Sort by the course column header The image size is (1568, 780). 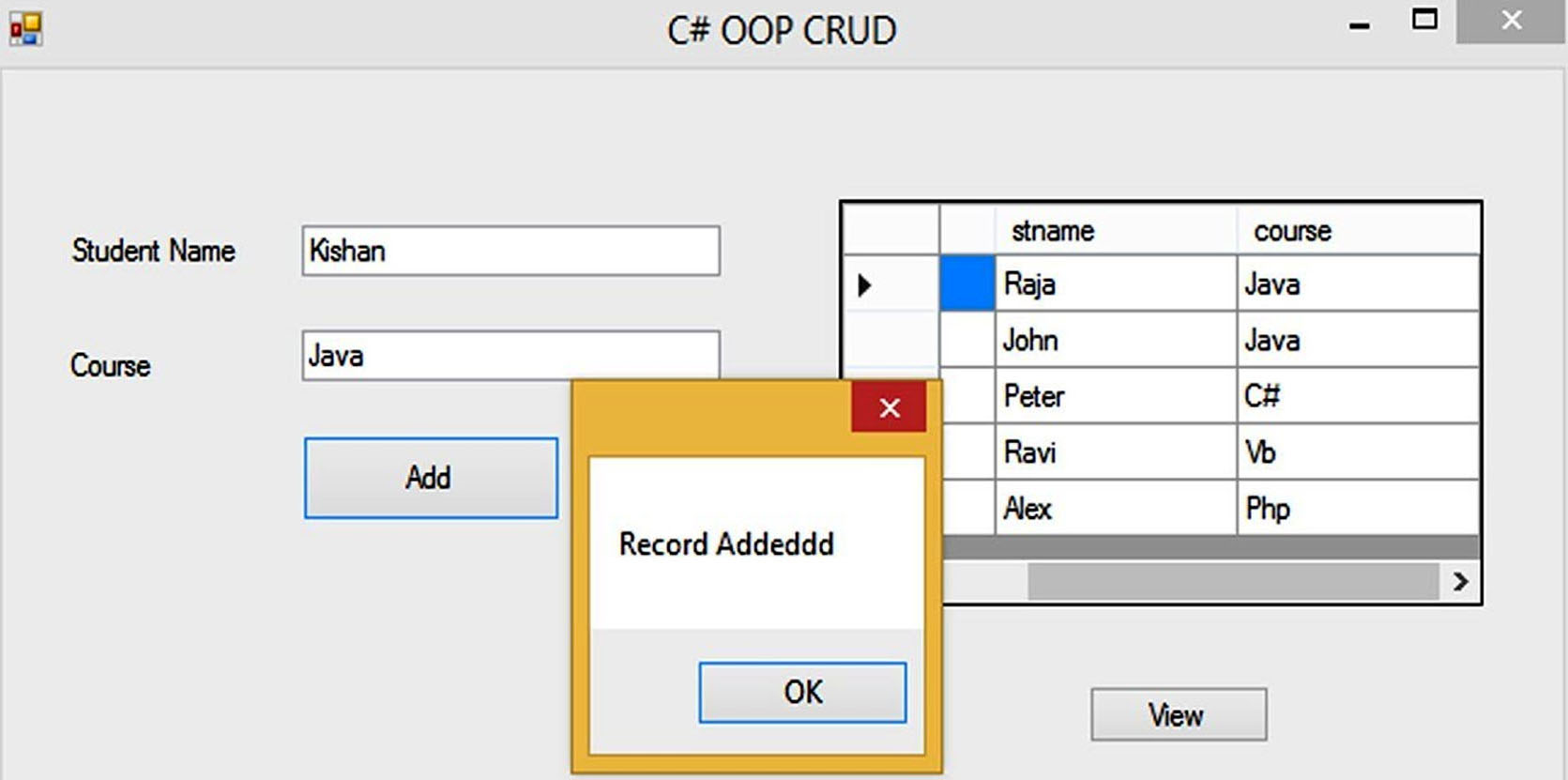coord(1358,231)
